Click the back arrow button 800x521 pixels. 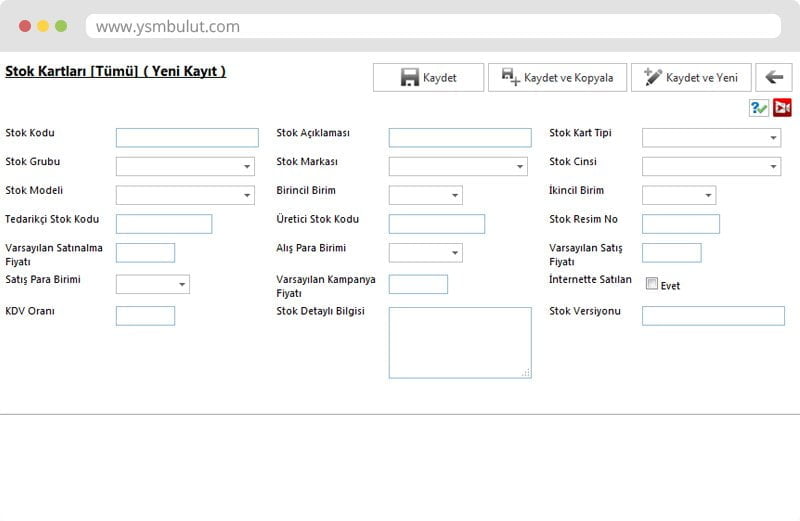[x=774, y=78]
